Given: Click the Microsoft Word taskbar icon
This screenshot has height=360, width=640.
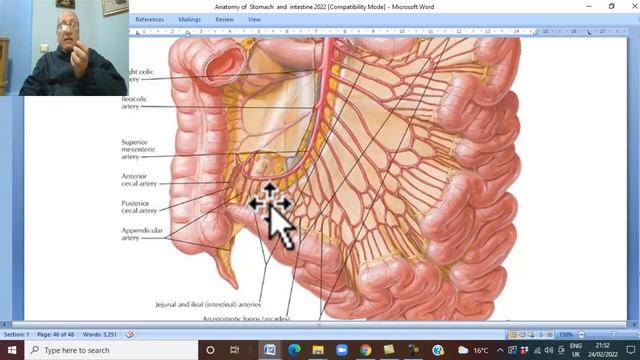Looking at the screenshot, I should point(269,350).
